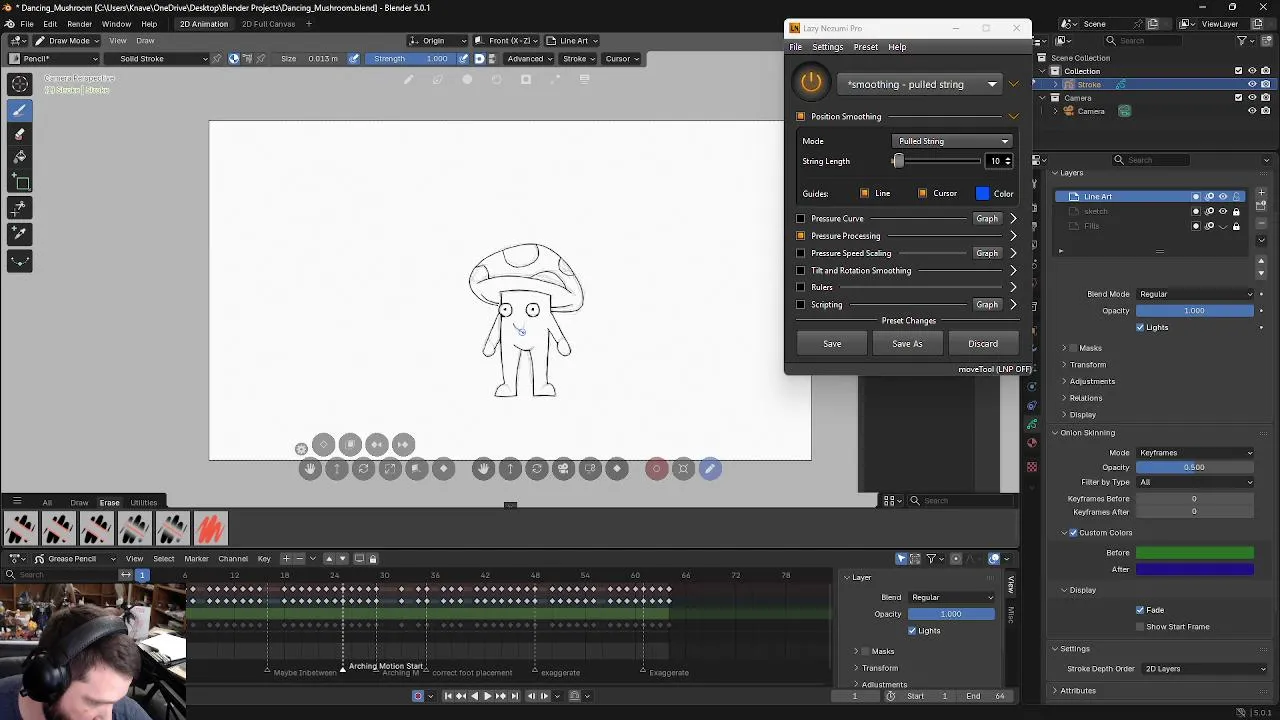
Task: Move the layer up with arrow
Action: coord(1262,260)
